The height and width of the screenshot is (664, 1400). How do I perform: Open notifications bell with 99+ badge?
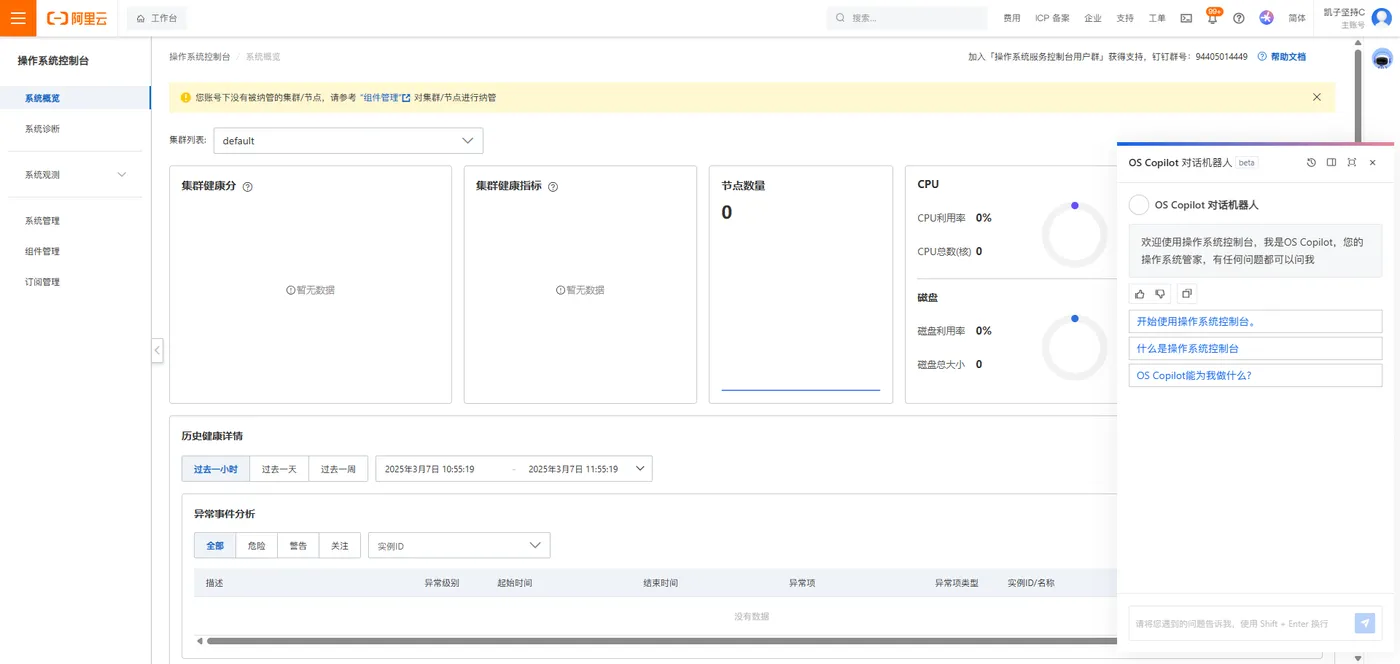(x=1213, y=17)
